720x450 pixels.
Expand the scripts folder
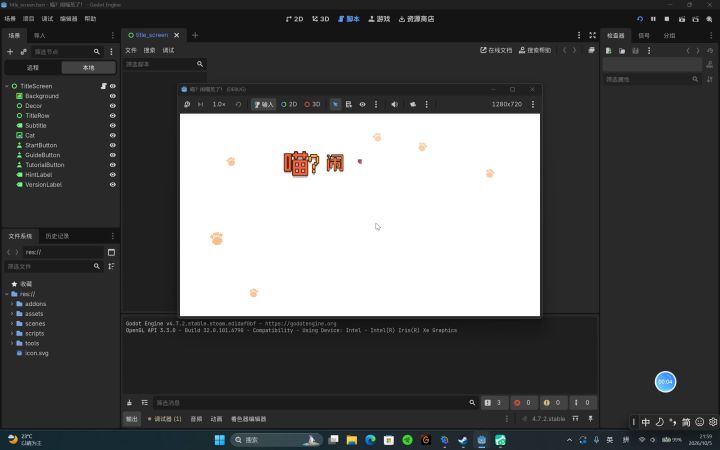(12, 333)
